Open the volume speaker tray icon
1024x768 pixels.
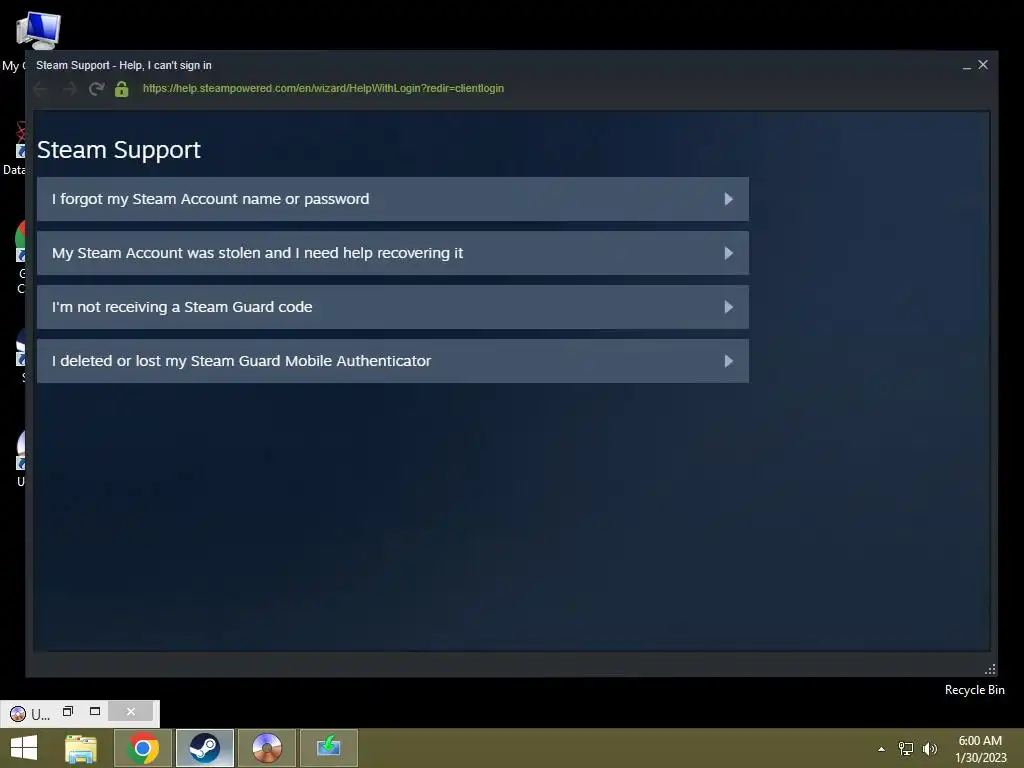(930, 748)
